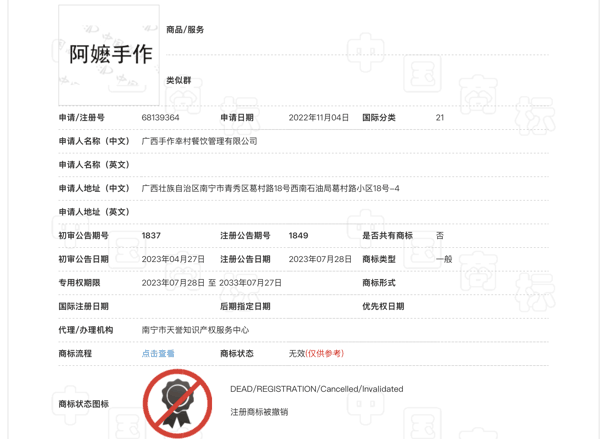Select applicant name 广西手作幸村餐饮管理有限公司

199,141
